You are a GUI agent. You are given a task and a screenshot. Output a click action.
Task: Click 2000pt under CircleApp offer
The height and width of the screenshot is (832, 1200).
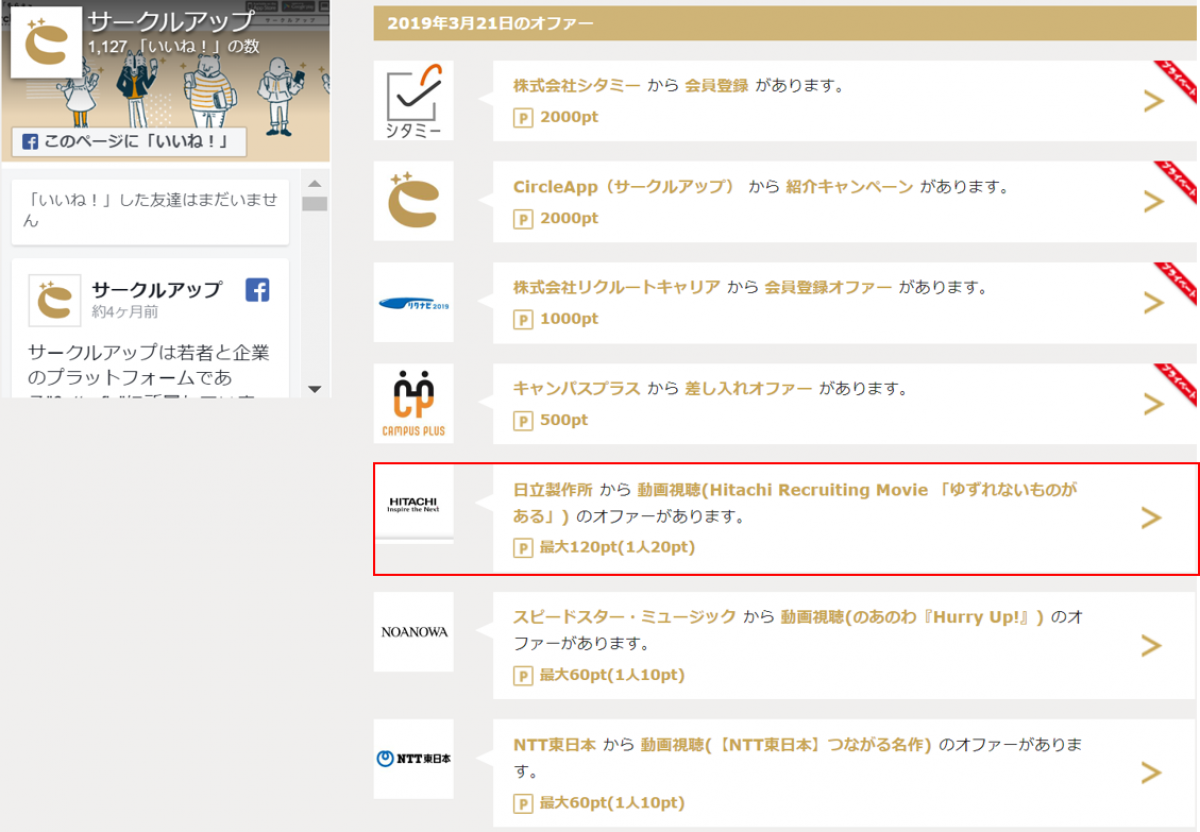[569, 218]
